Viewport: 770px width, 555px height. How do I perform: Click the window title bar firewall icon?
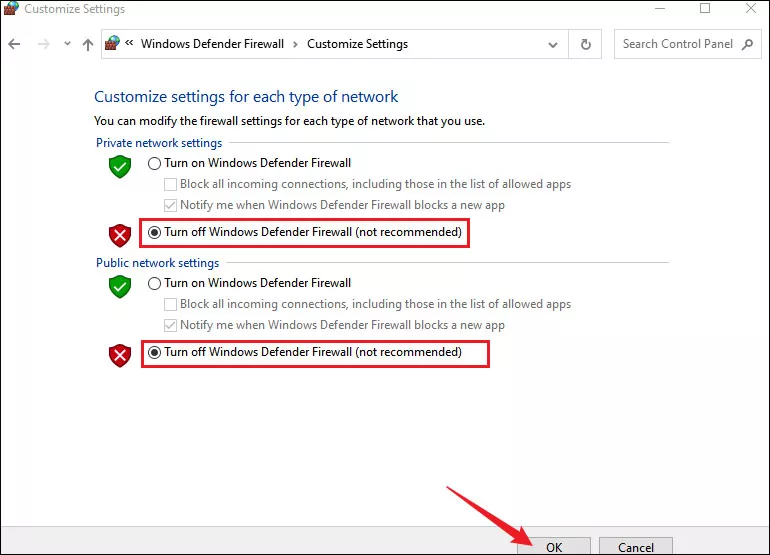(x=11, y=8)
